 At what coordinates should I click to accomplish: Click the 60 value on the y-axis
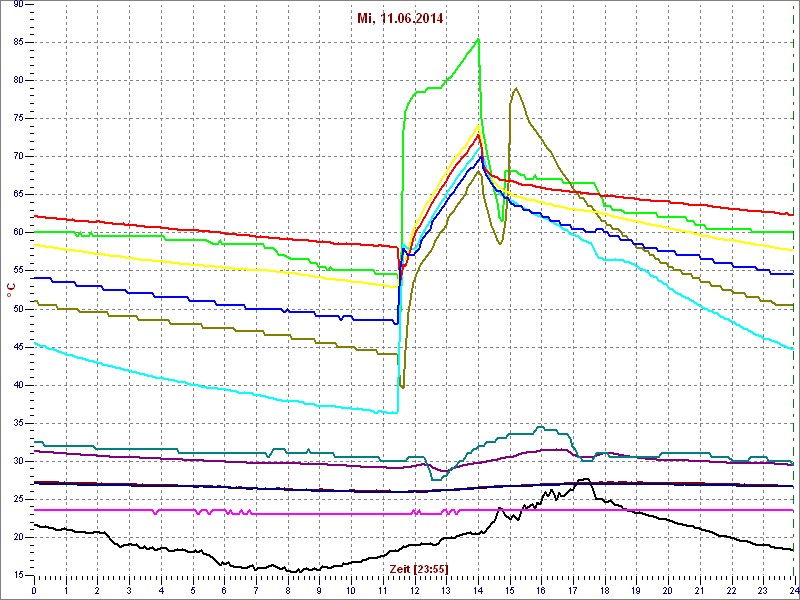[x=17, y=233]
